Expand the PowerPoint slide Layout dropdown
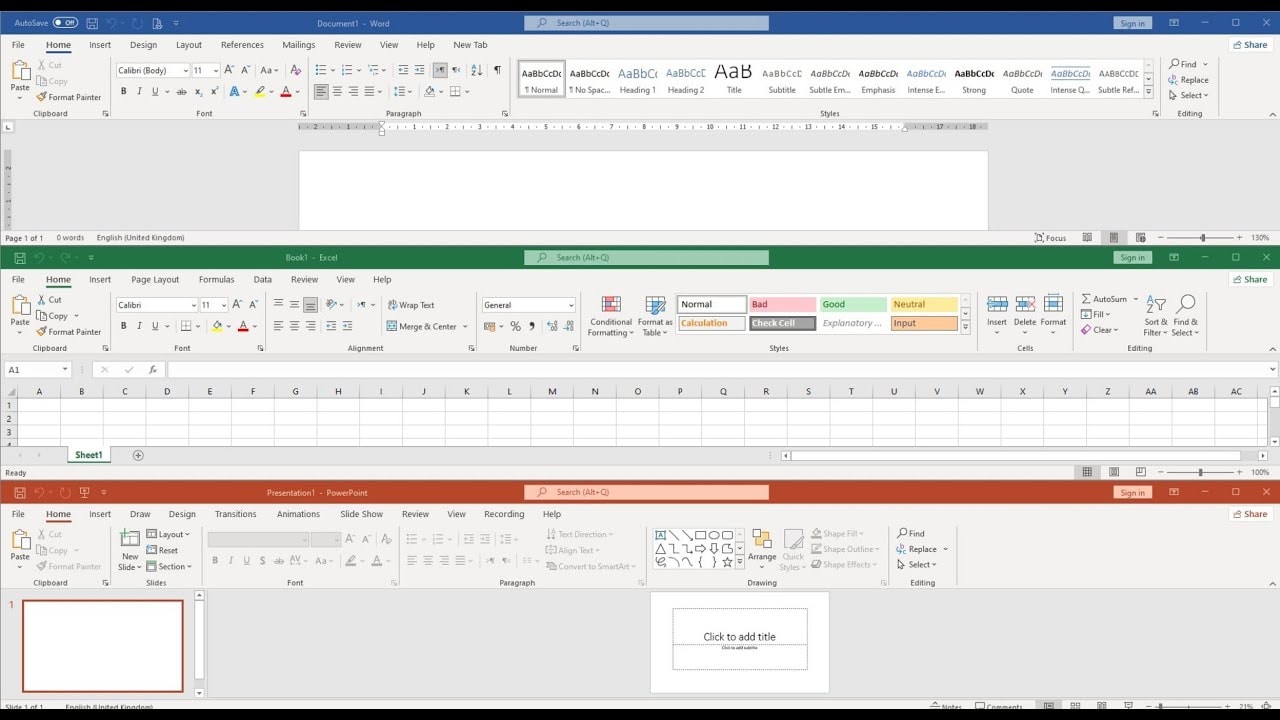This screenshot has height=720, width=1280. (169, 534)
